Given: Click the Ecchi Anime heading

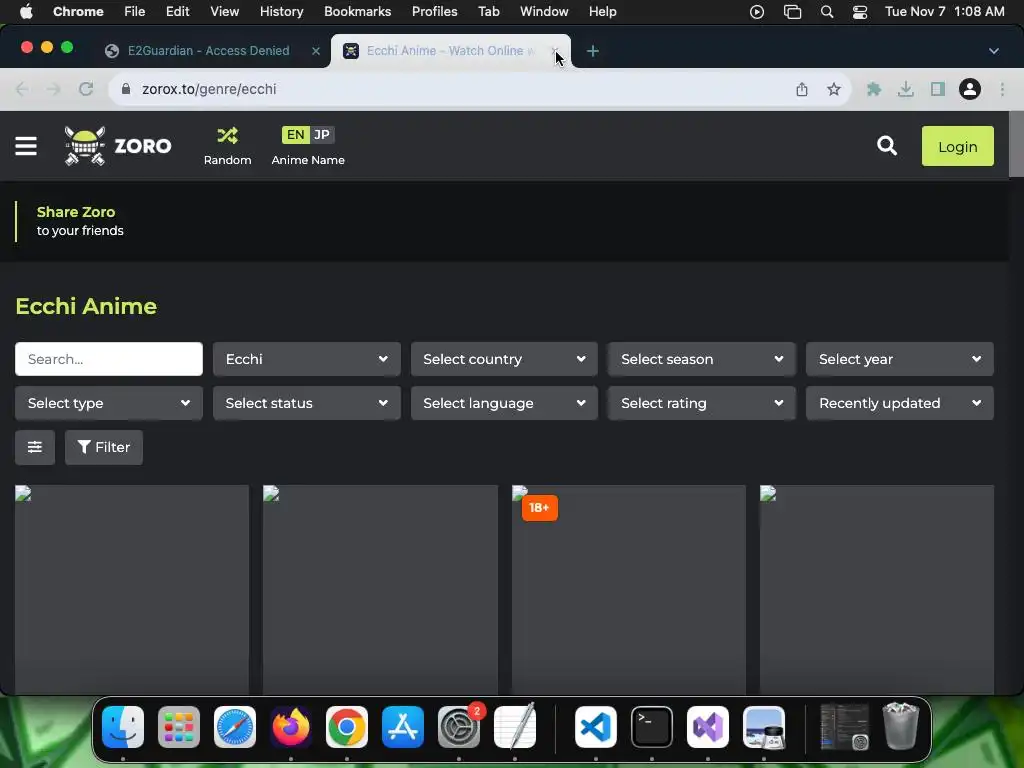Looking at the screenshot, I should pyautogui.click(x=86, y=306).
